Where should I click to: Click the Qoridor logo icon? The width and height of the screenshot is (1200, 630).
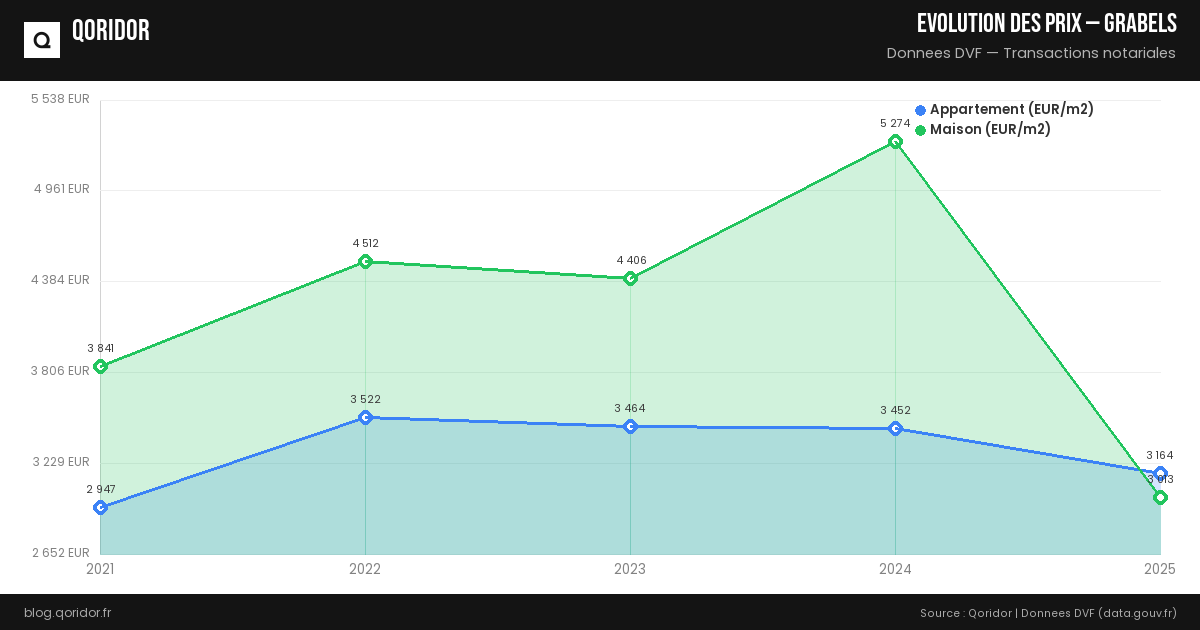click(42, 40)
